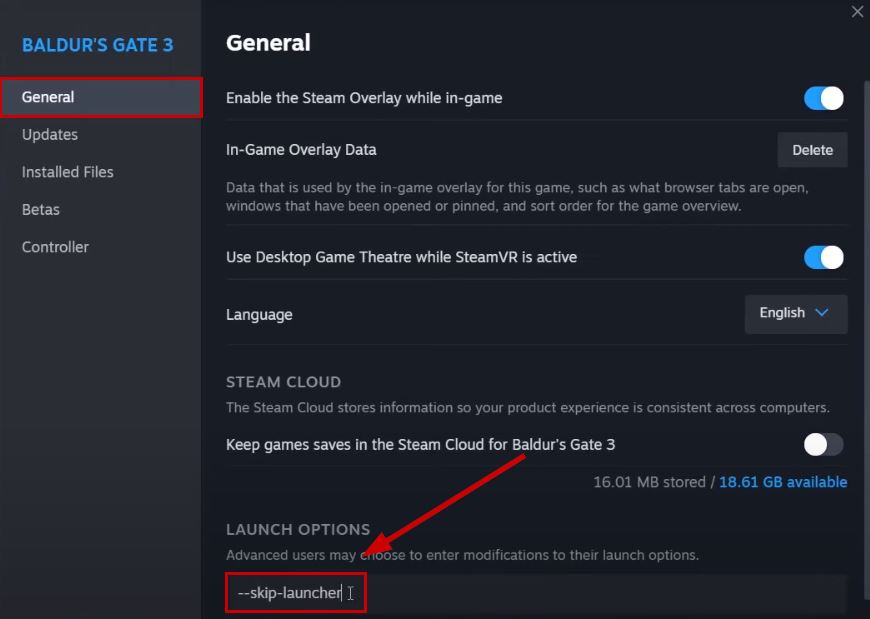The height and width of the screenshot is (619, 870).
Task: Click the In-Game Overlay Data label
Action: coord(301,150)
